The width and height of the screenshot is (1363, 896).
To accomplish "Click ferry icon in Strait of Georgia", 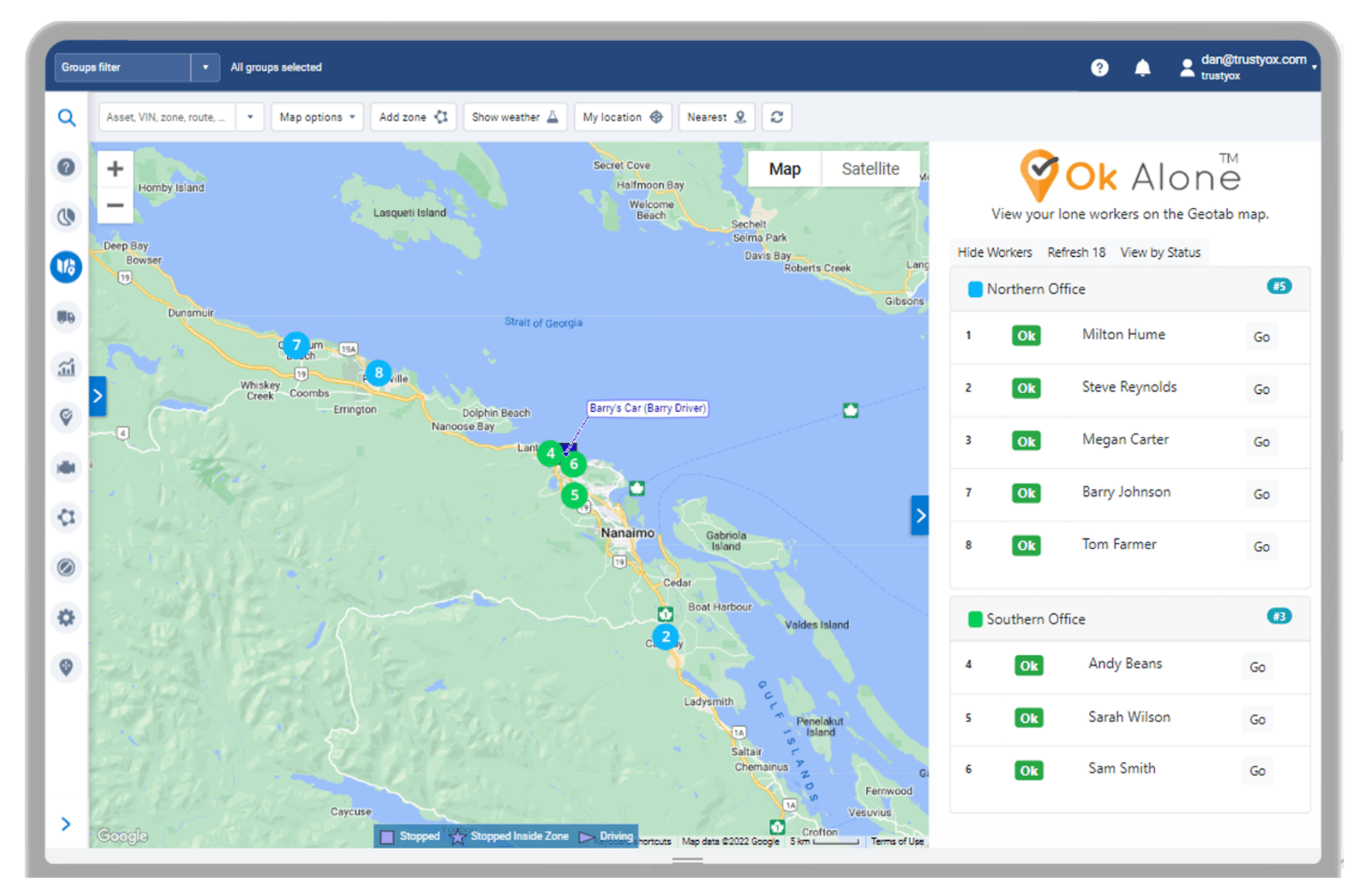I will (x=850, y=410).
